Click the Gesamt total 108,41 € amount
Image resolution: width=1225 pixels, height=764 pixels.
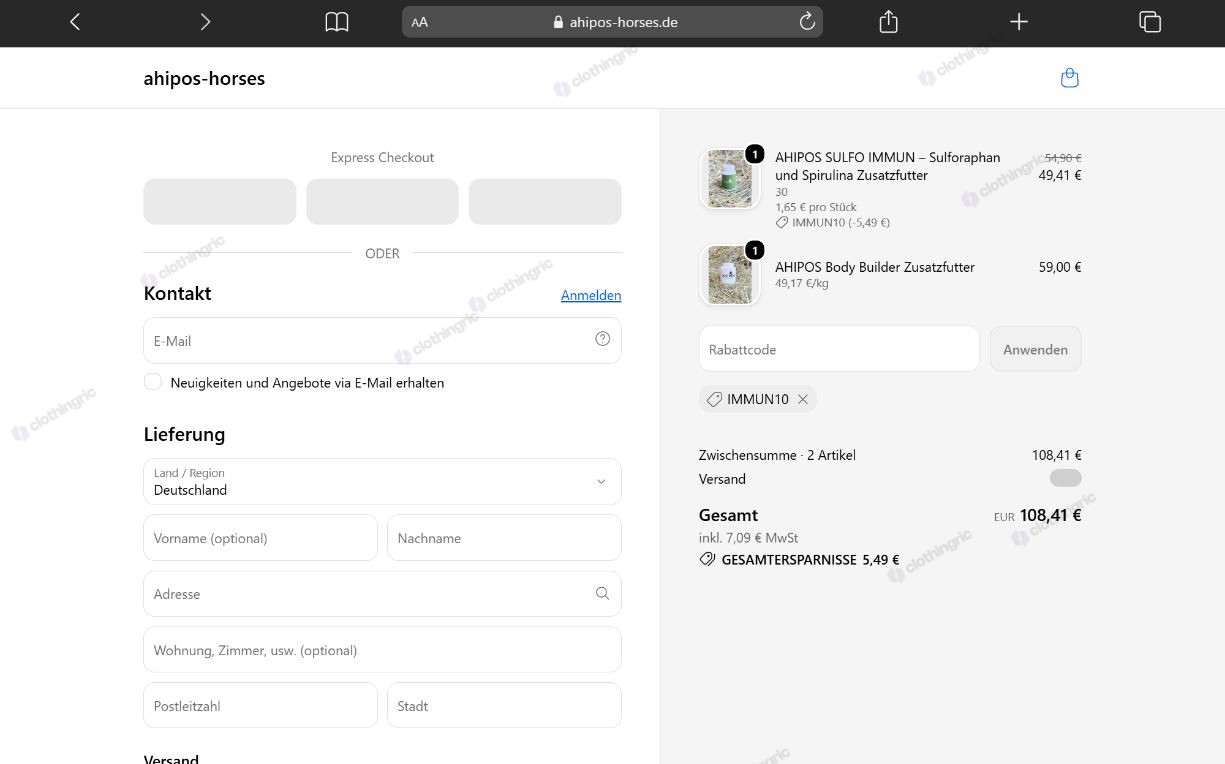[1050, 515]
